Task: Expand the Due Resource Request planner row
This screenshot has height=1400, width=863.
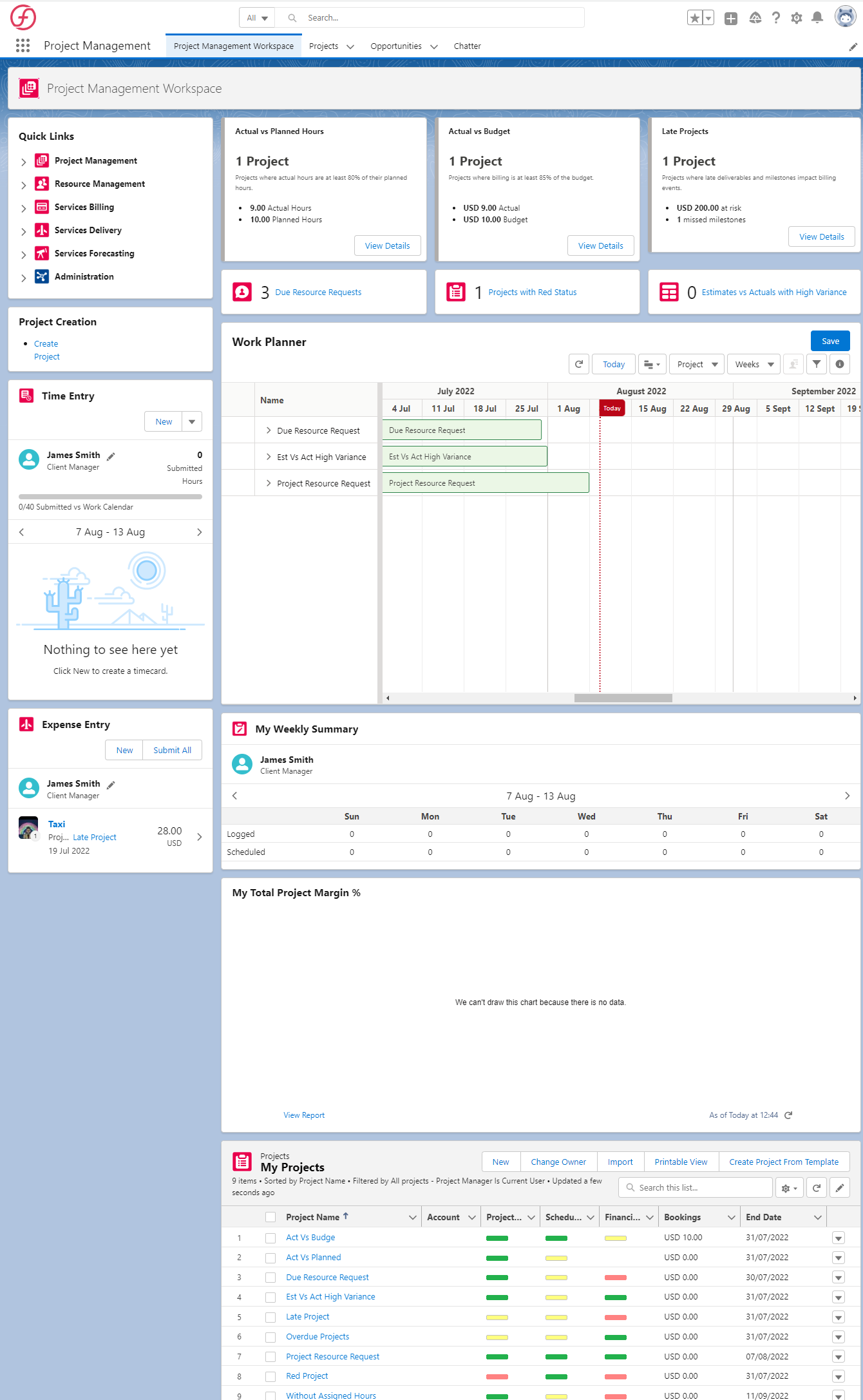Action: tap(269, 430)
